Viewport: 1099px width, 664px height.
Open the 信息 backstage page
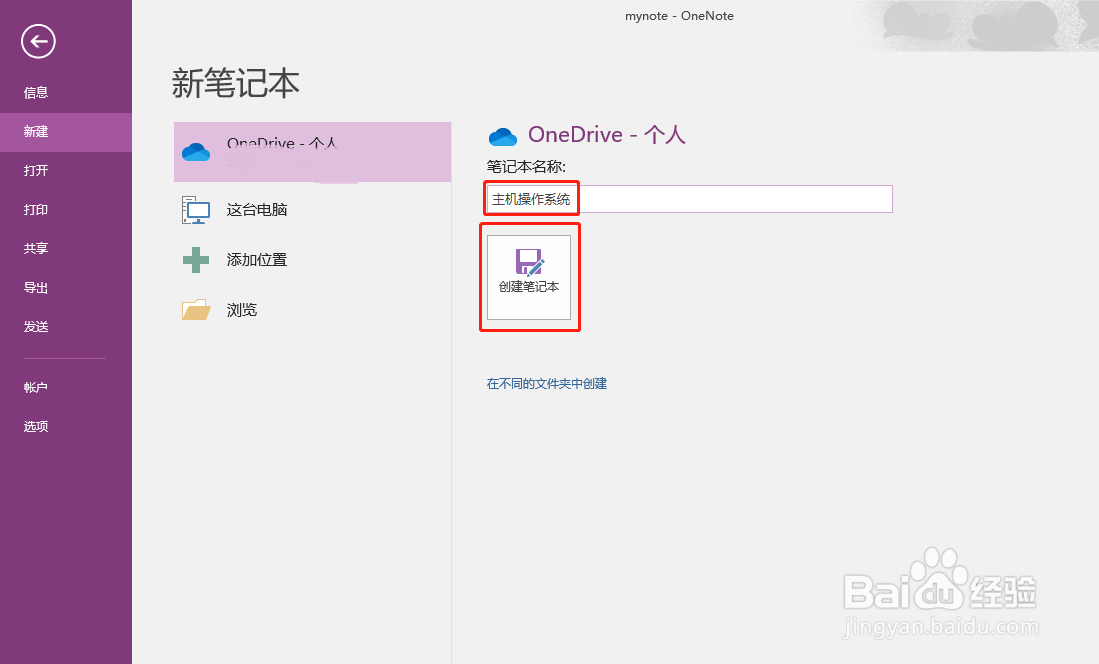[x=66, y=93]
